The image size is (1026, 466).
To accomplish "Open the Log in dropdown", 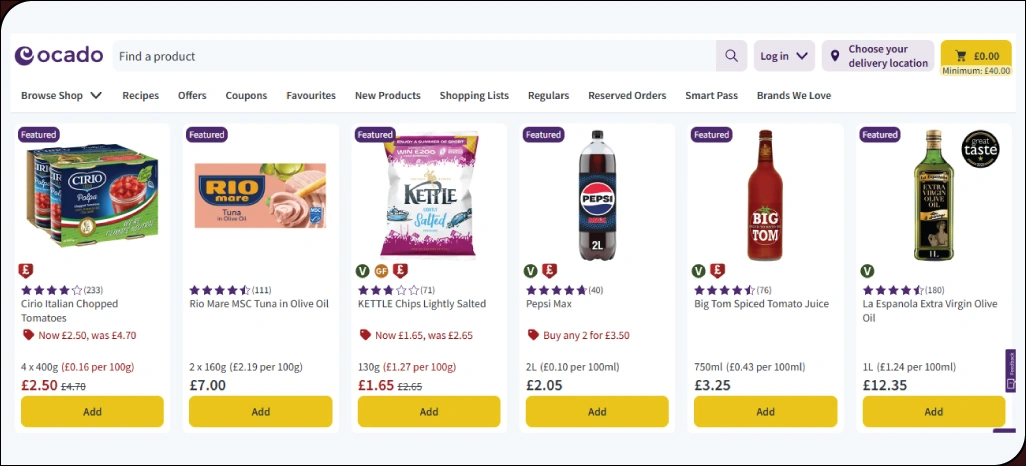I will click(784, 56).
